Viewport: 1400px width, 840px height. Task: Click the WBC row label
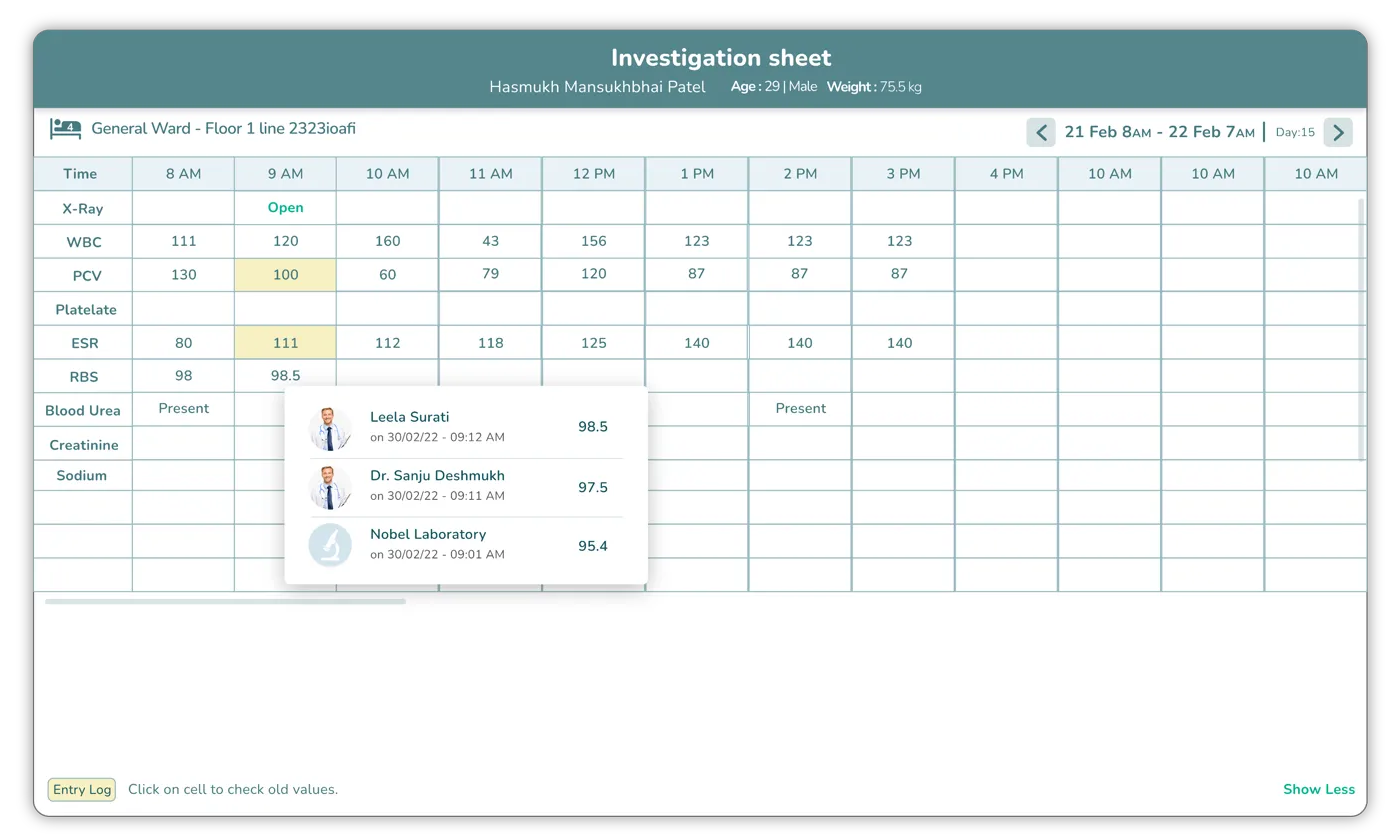(x=83, y=242)
